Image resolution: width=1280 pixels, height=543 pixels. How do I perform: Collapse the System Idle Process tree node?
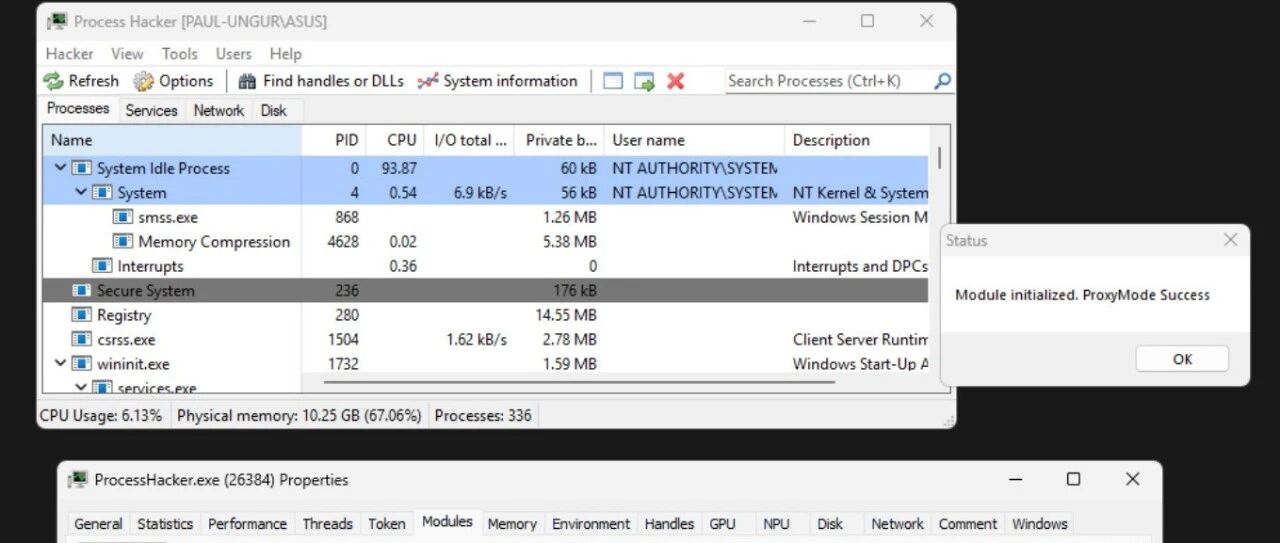point(60,168)
